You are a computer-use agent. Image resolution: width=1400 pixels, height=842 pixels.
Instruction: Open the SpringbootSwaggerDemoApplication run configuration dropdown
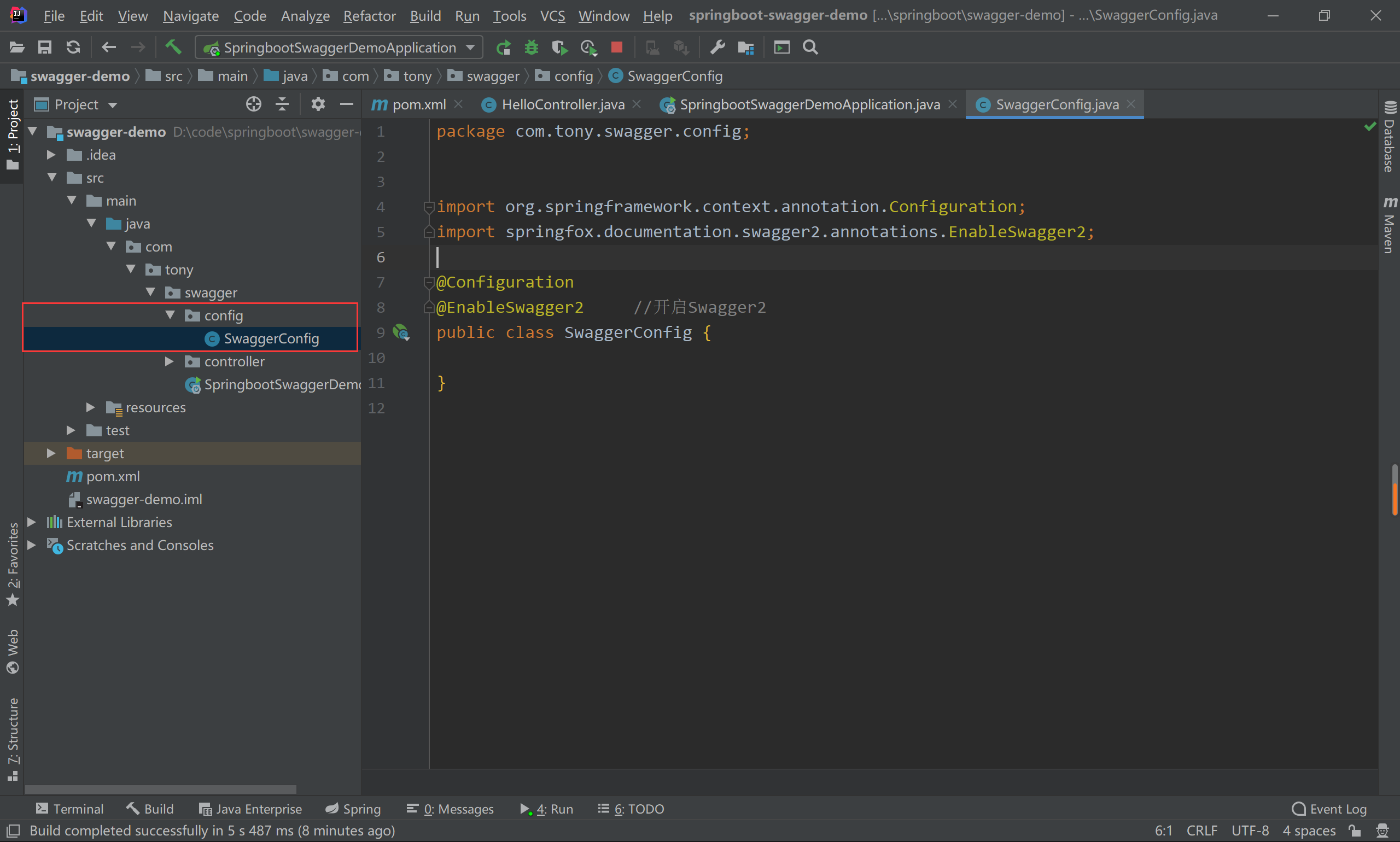[339, 47]
